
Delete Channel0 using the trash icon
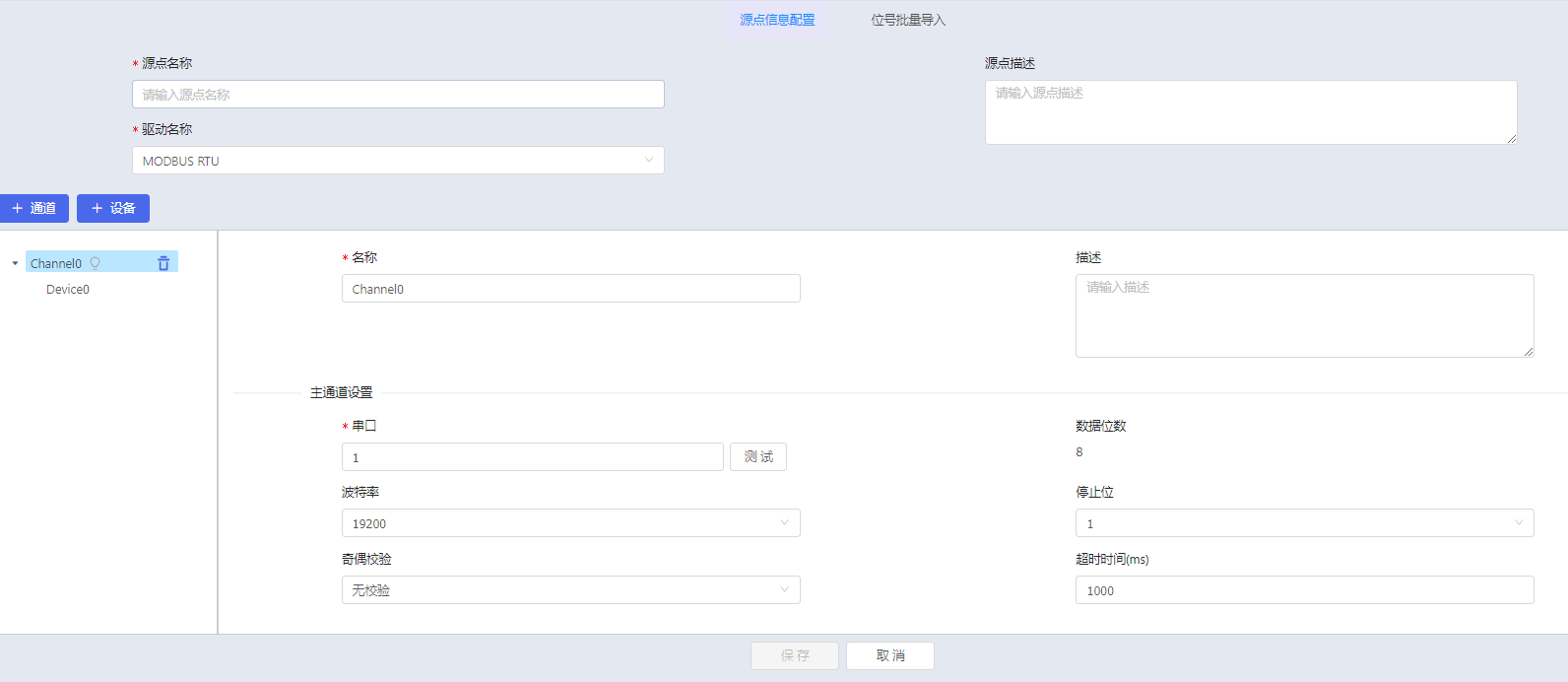pyautogui.click(x=163, y=263)
